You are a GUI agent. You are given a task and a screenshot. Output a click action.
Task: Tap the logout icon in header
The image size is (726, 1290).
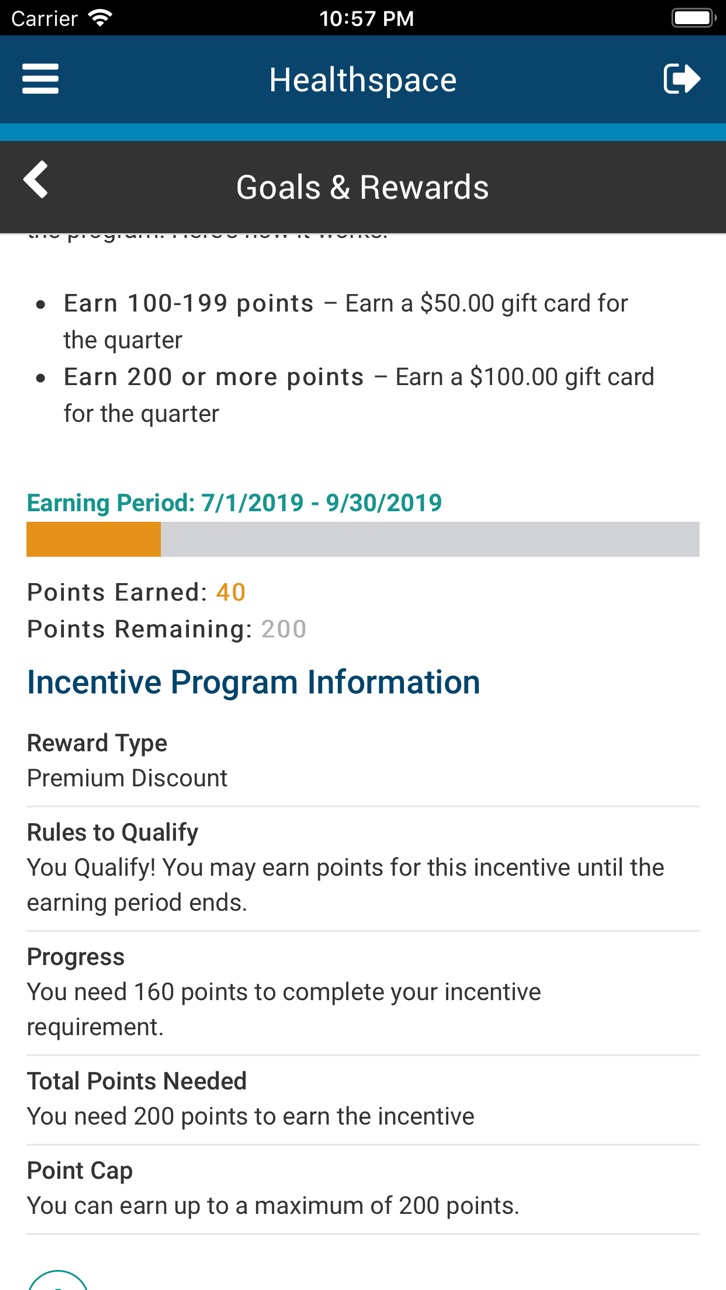pos(682,79)
